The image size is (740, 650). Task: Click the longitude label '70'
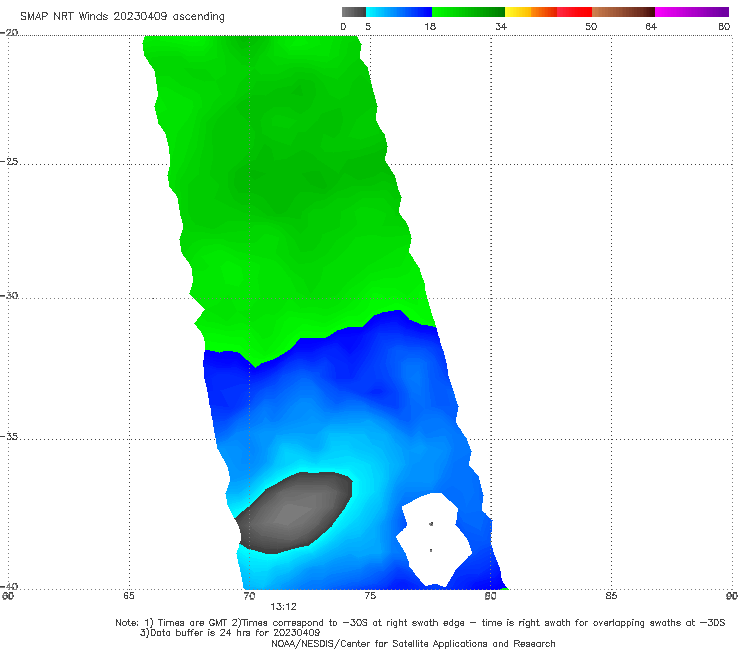tap(249, 596)
